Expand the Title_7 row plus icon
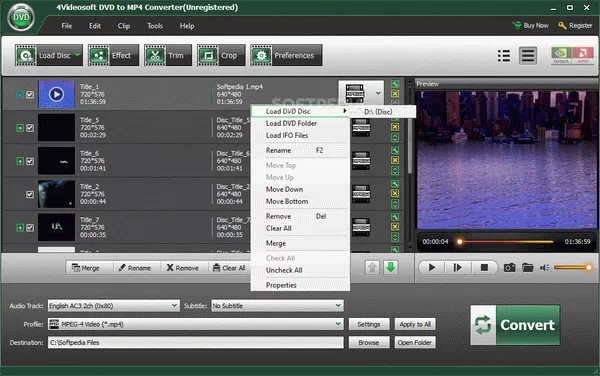 (20, 228)
